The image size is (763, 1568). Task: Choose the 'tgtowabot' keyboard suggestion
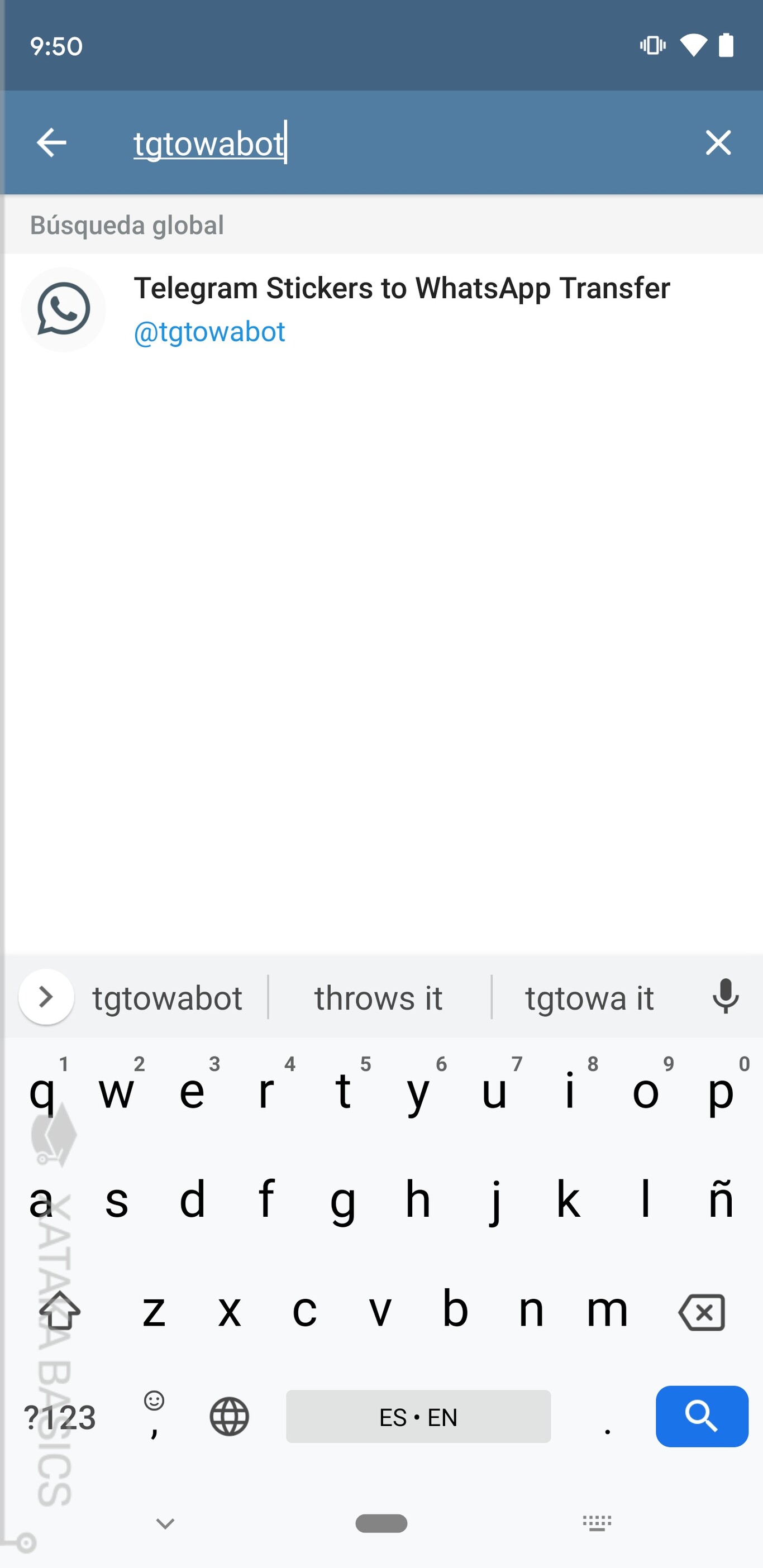[168, 998]
